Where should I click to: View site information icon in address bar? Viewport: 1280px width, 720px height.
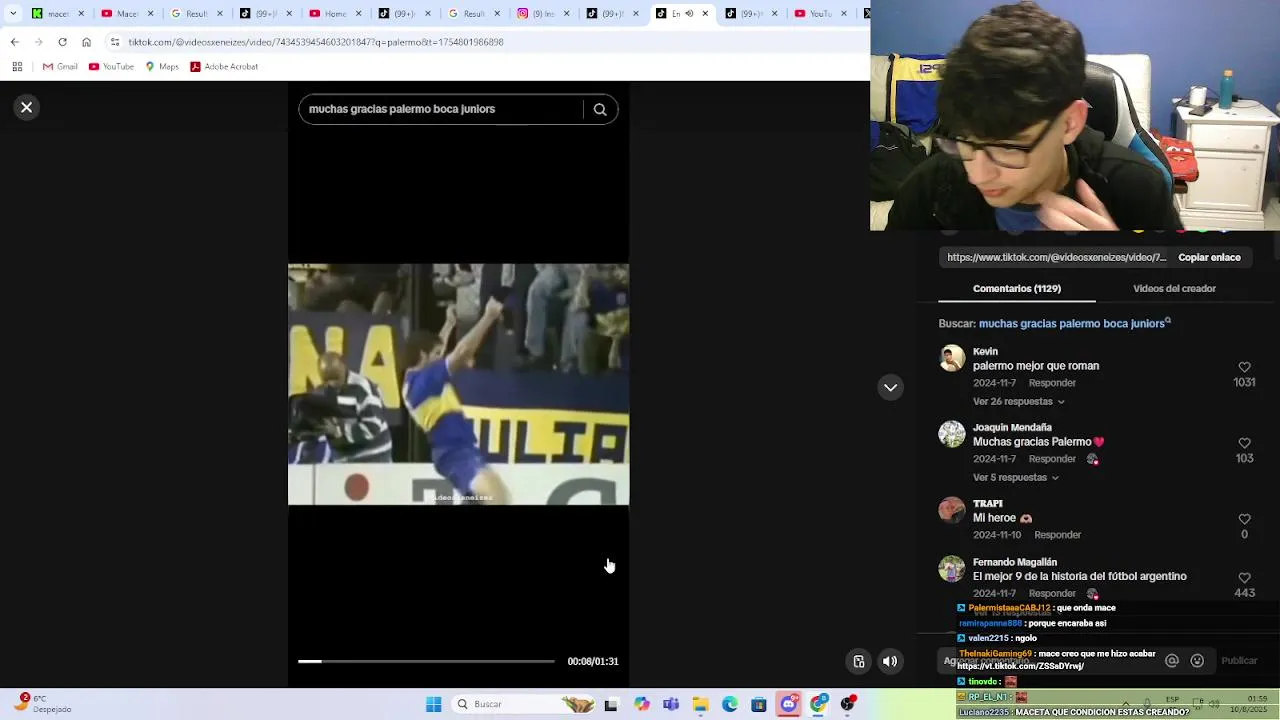tap(115, 42)
